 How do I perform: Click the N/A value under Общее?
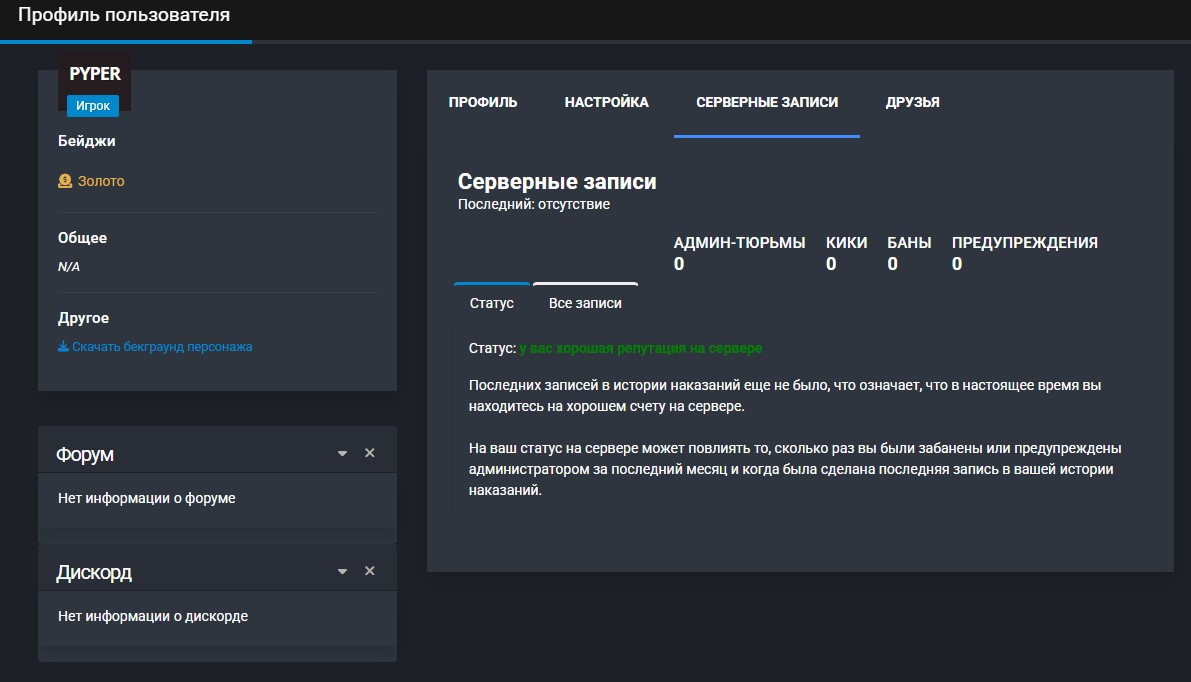[x=68, y=267]
